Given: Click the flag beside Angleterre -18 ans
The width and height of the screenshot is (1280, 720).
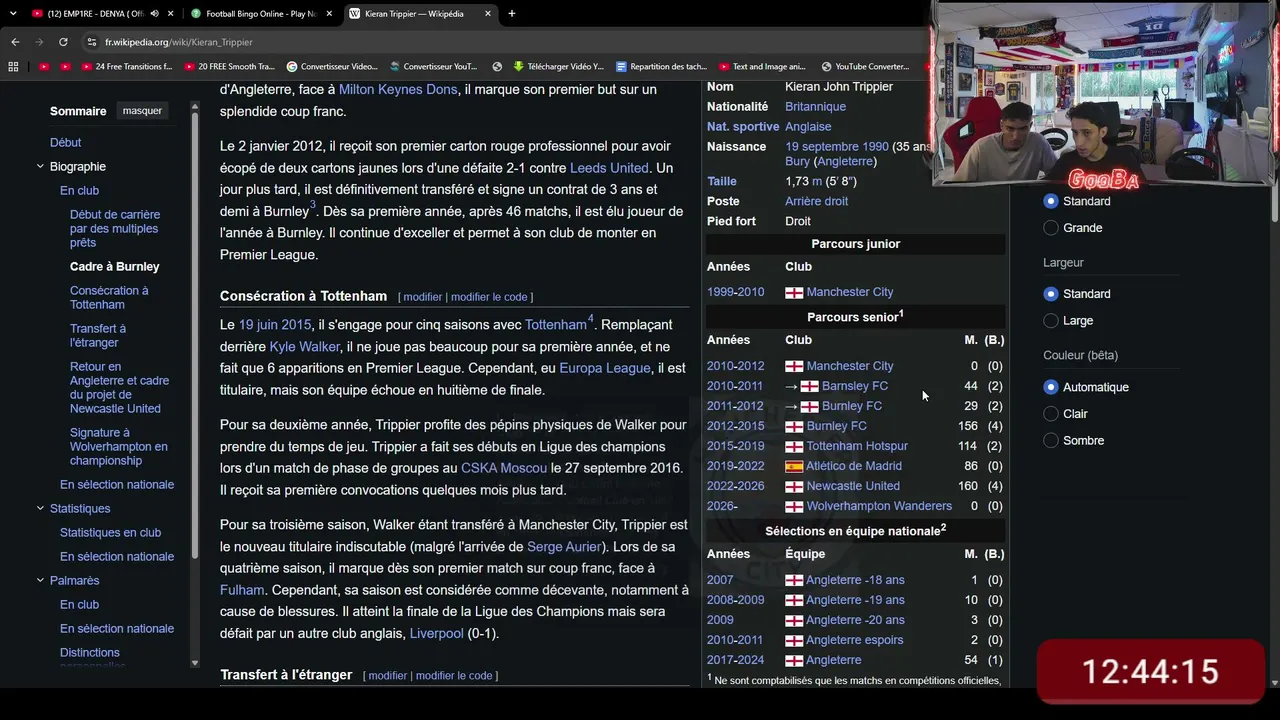Looking at the screenshot, I should coord(794,580).
